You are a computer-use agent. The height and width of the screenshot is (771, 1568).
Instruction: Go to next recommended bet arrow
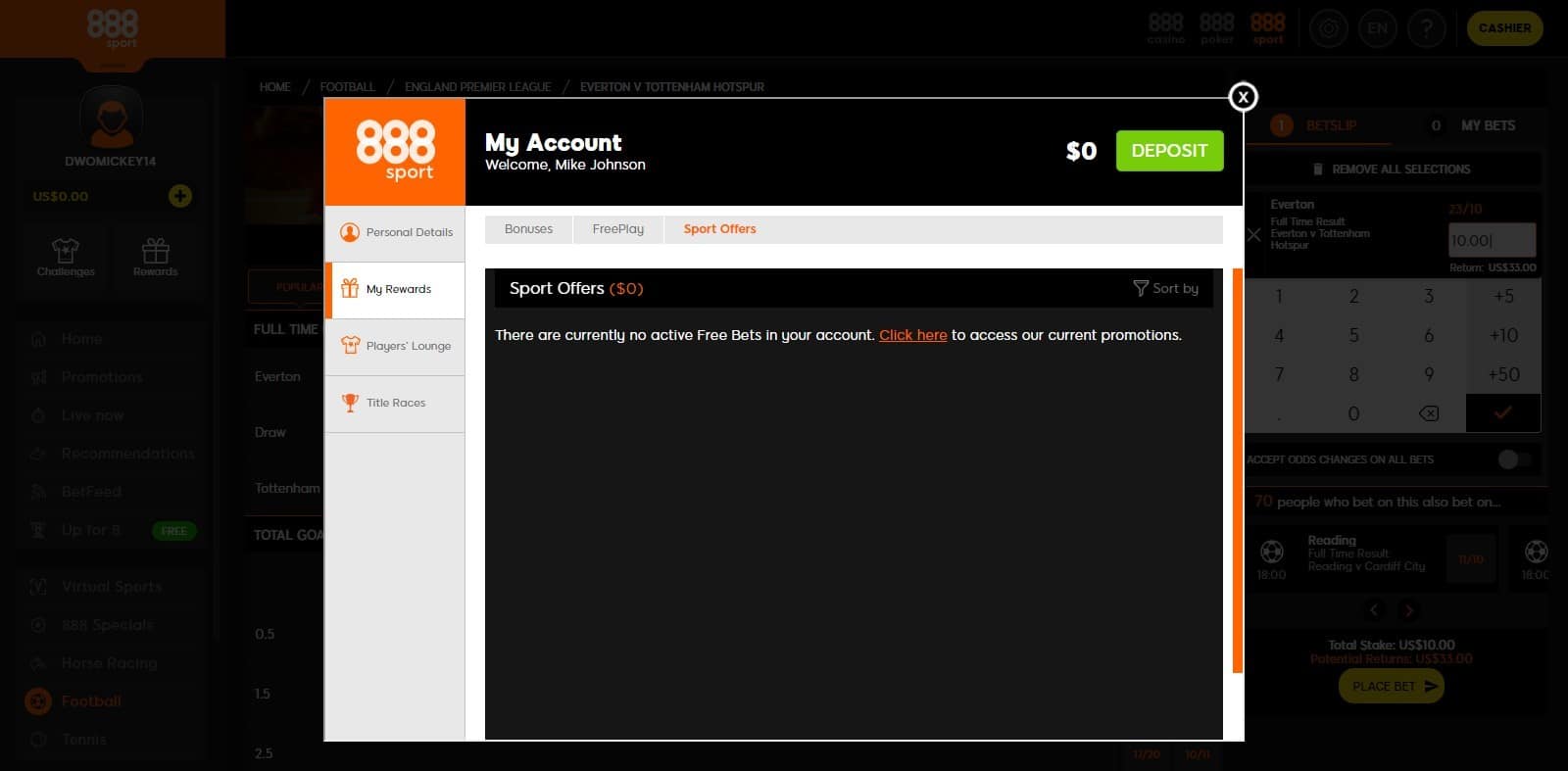pyautogui.click(x=1409, y=610)
